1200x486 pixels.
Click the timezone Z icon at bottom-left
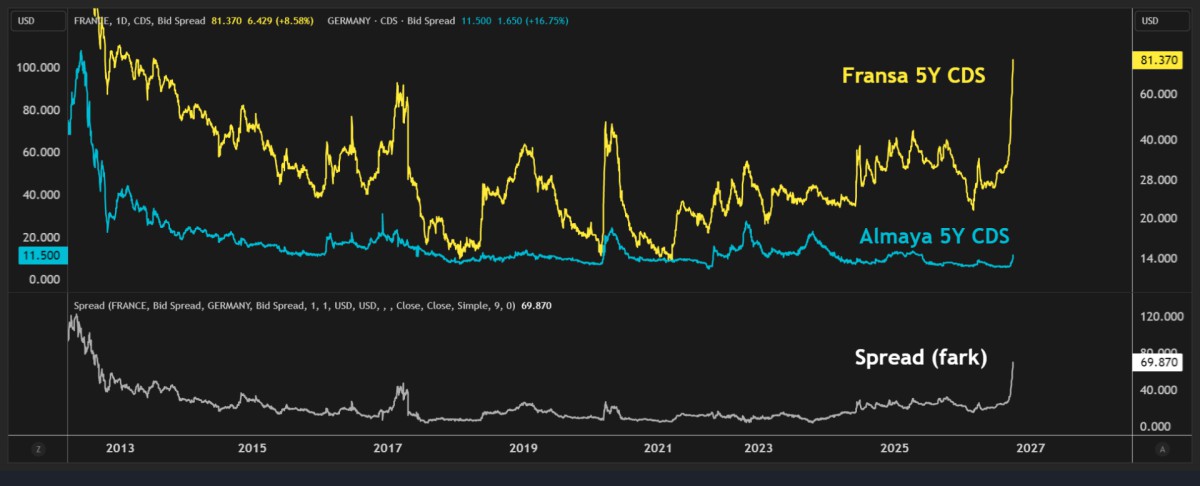click(38, 450)
